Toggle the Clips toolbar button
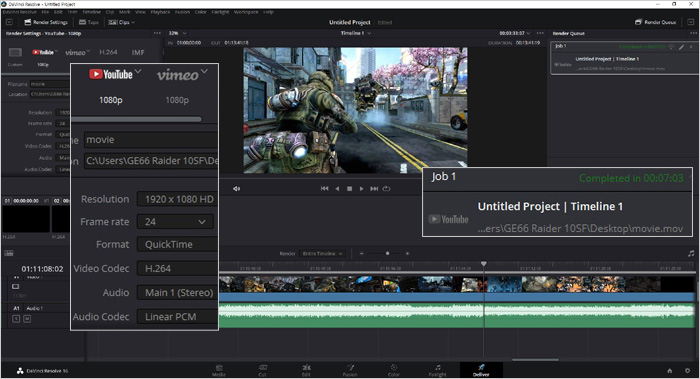 click(121, 22)
